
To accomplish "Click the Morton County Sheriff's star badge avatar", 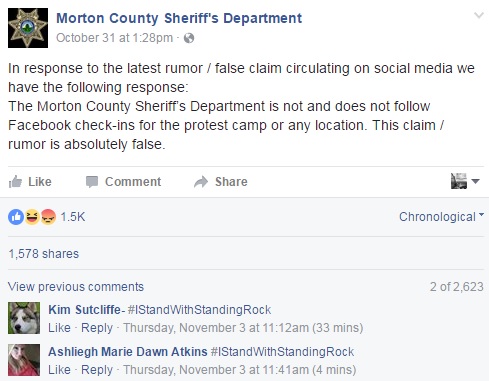I will pos(28,28).
